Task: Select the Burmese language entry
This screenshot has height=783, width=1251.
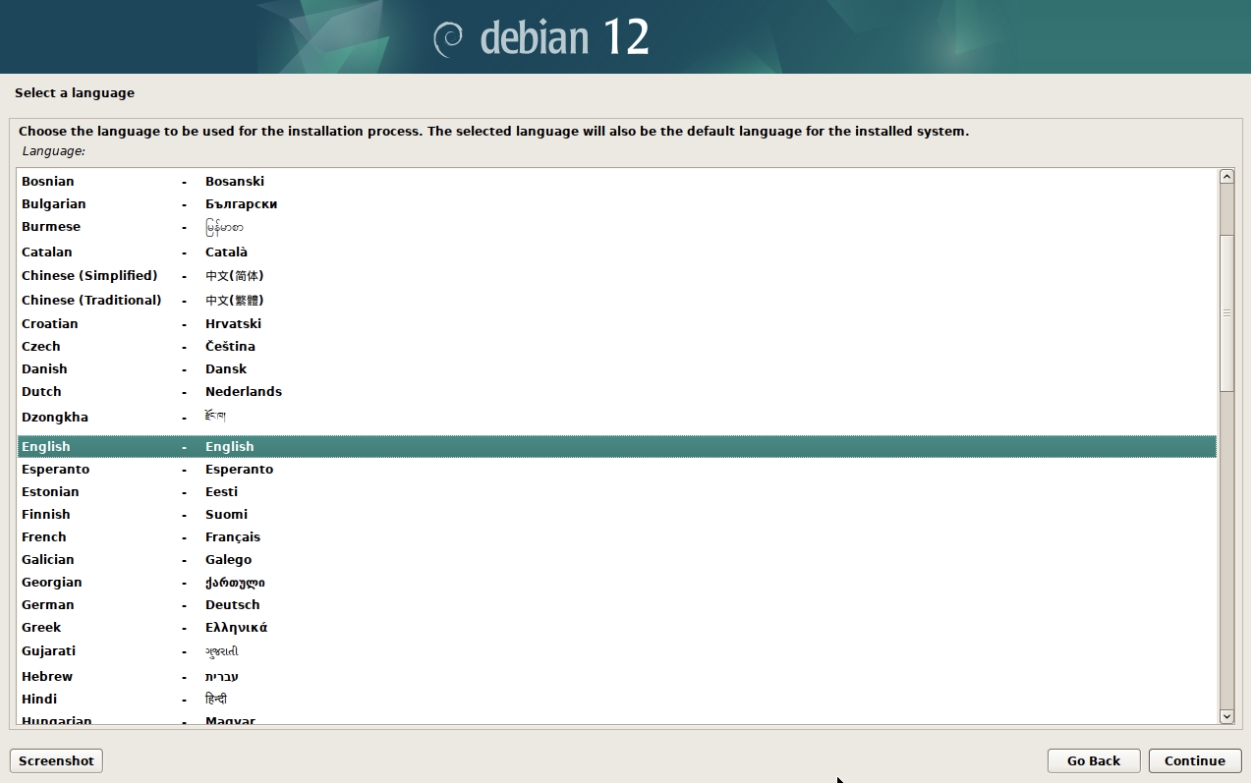Action: [x=617, y=227]
